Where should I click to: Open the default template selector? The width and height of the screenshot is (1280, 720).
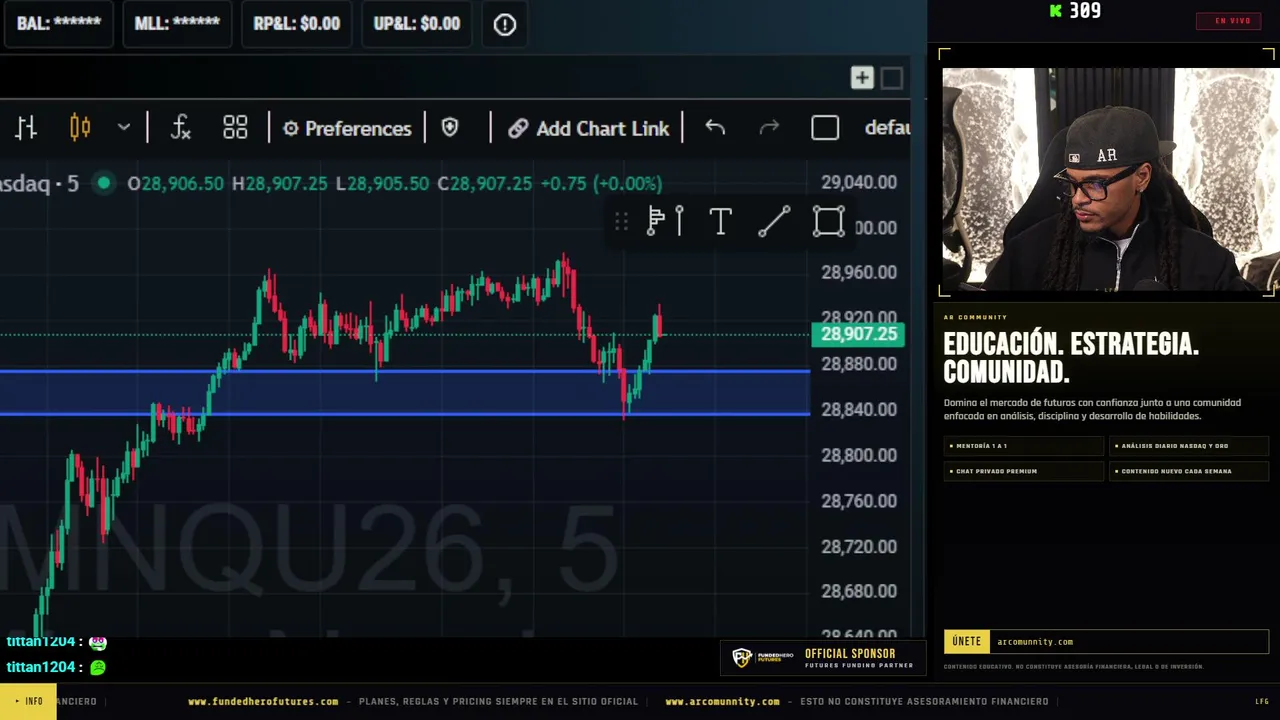pos(887,128)
